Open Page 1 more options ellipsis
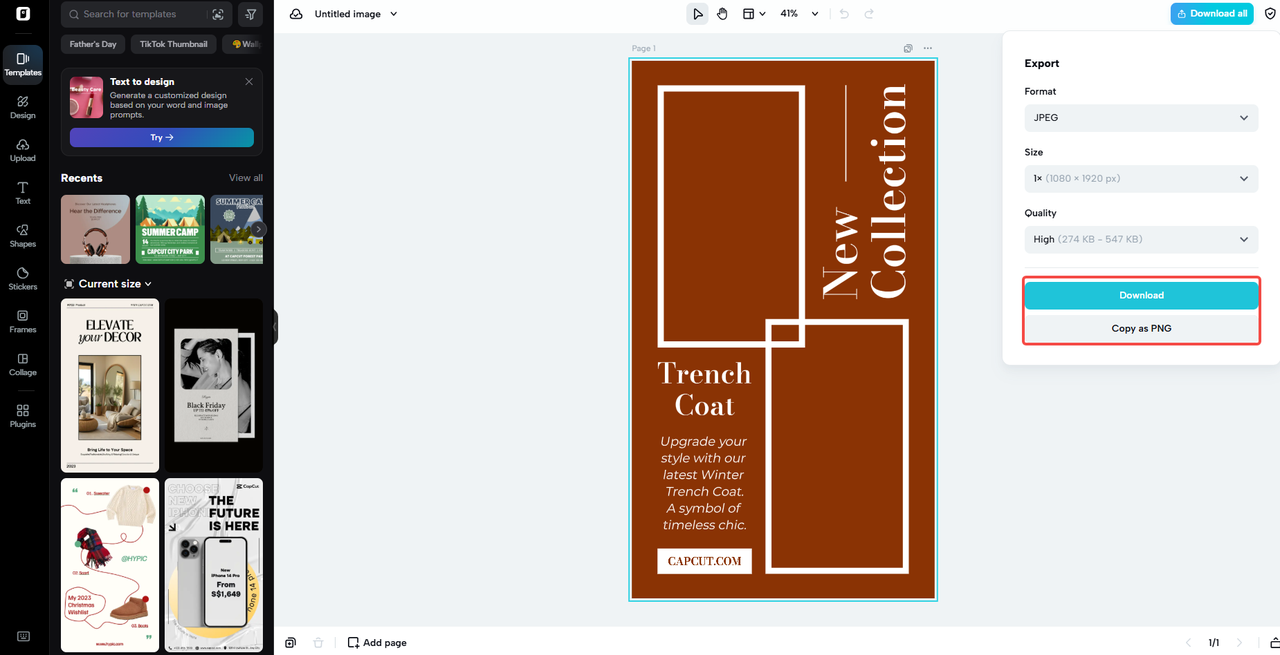Viewport: 1280px width, 655px height. [x=928, y=48]
